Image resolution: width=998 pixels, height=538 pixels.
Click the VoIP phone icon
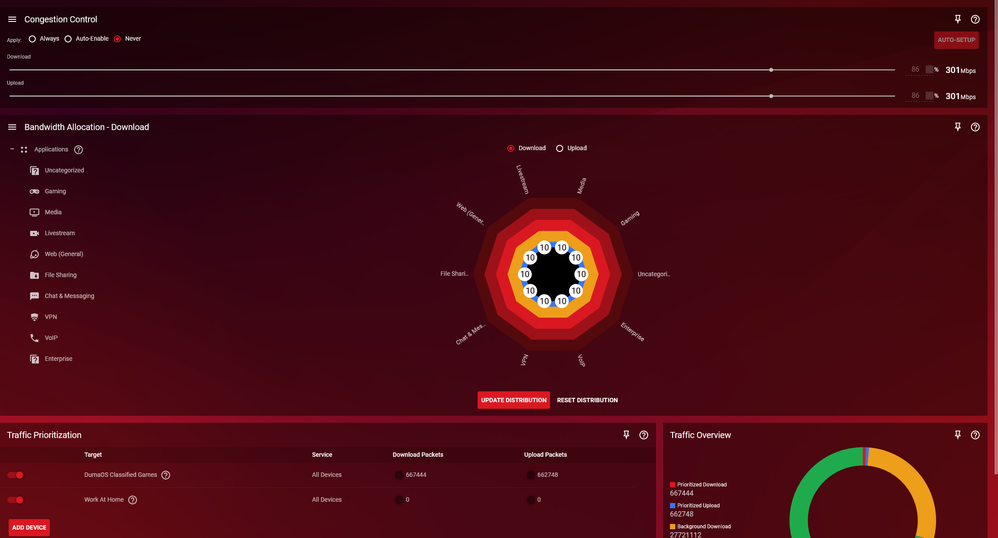coord(34,338)
